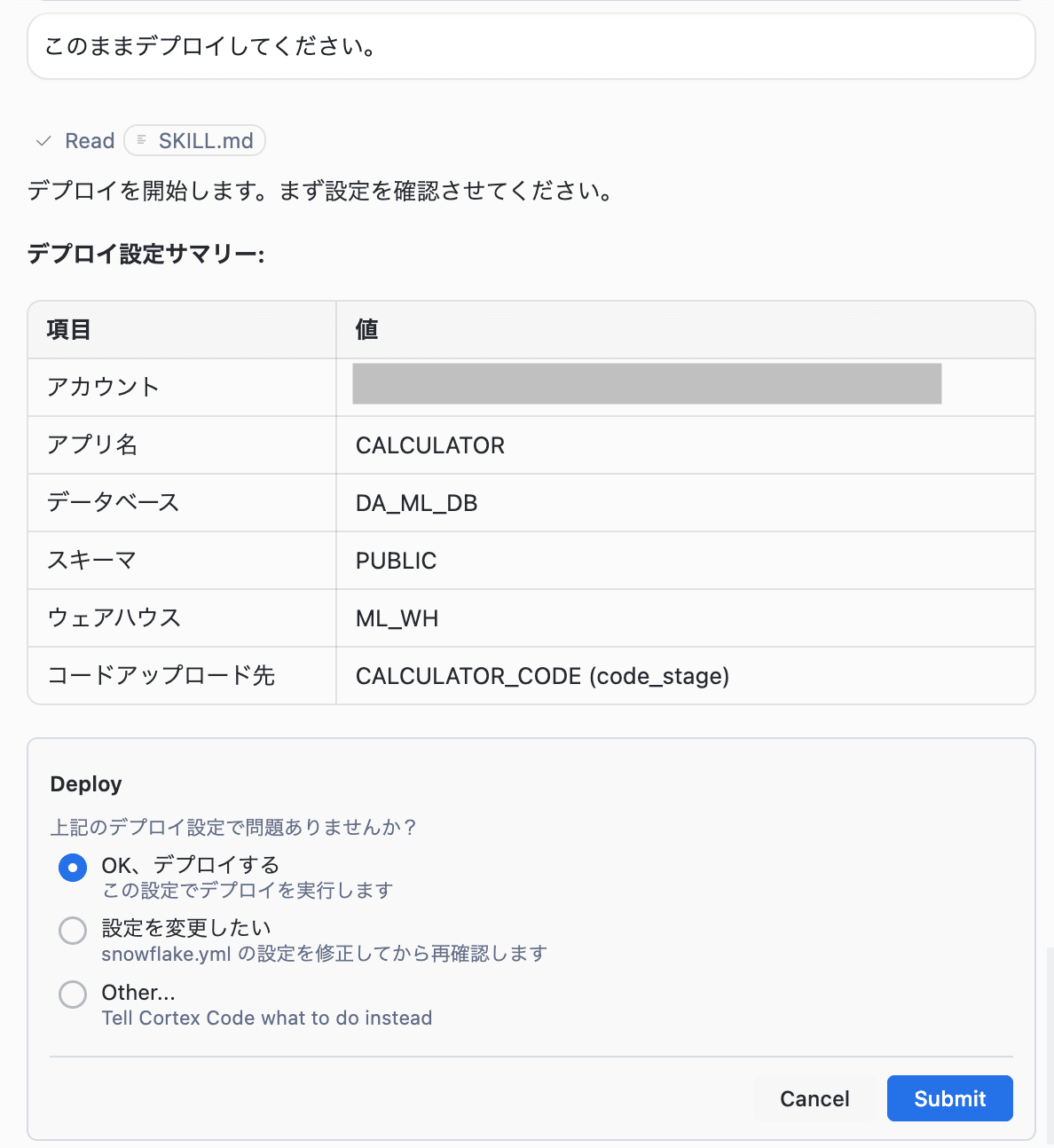The image size is (1054, 1148).
Task: Click the CALCULATOR_CODE (code_stage) value
Action: click(542, 676)
